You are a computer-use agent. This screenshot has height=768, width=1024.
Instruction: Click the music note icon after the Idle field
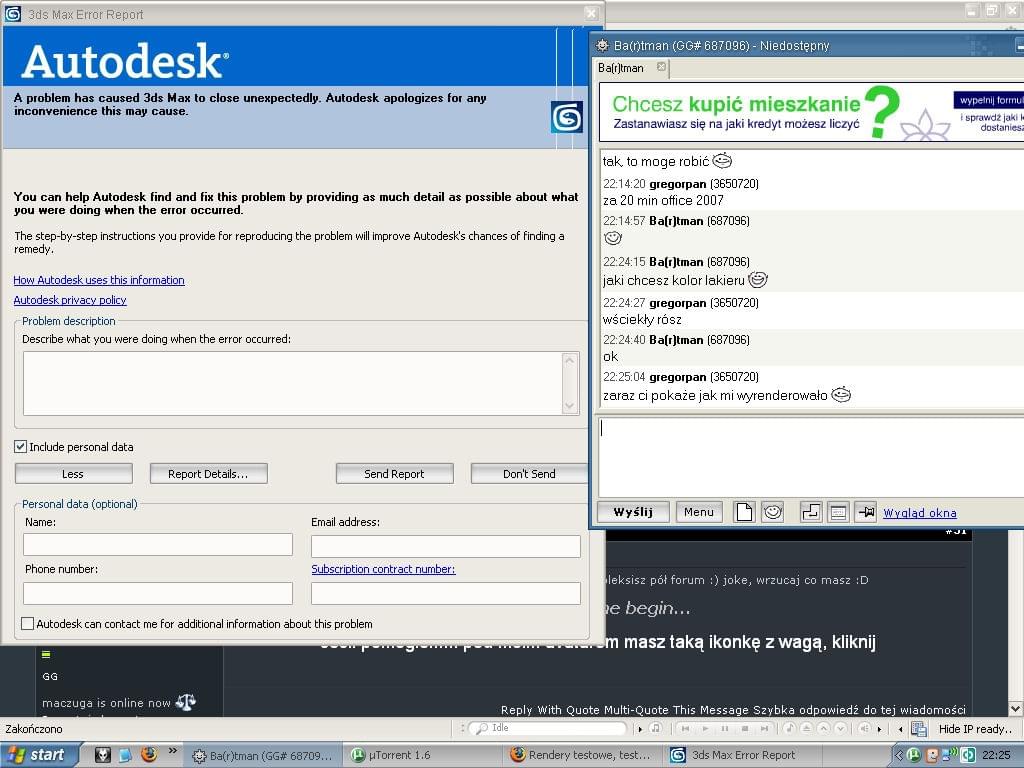tap(656, 728)
